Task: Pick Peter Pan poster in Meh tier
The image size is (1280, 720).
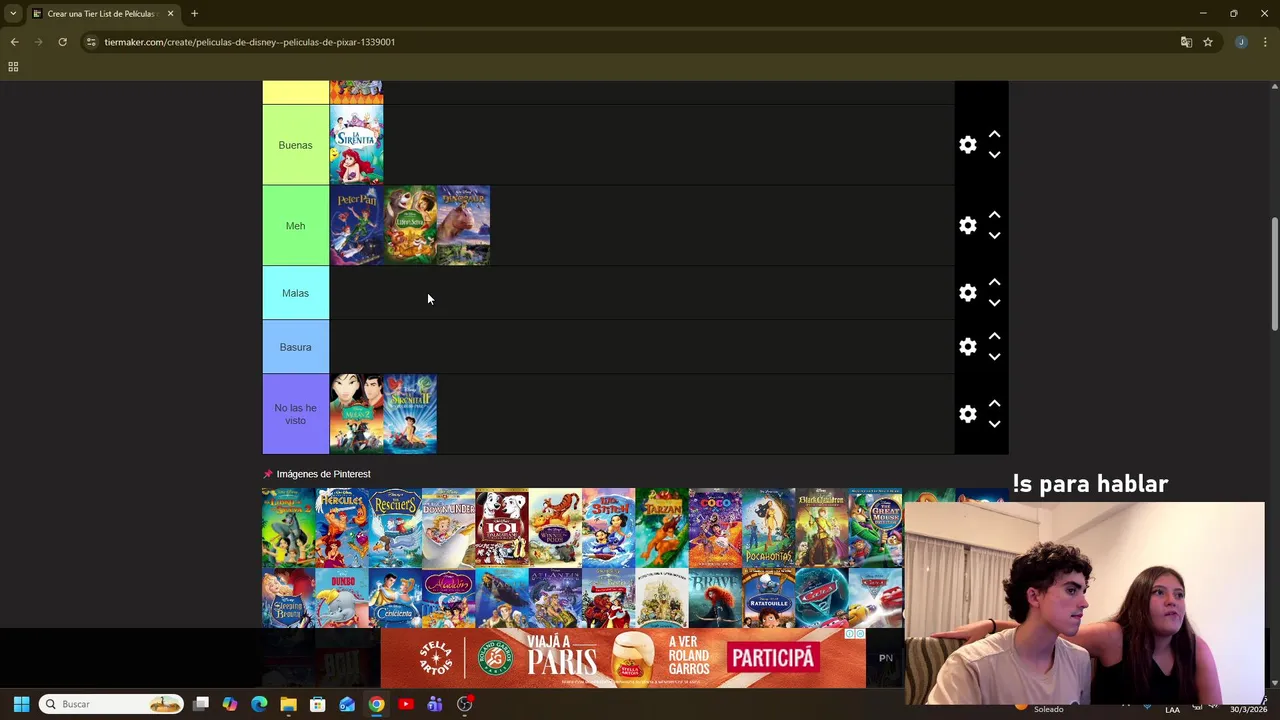Action: click(x=356, y=226)
